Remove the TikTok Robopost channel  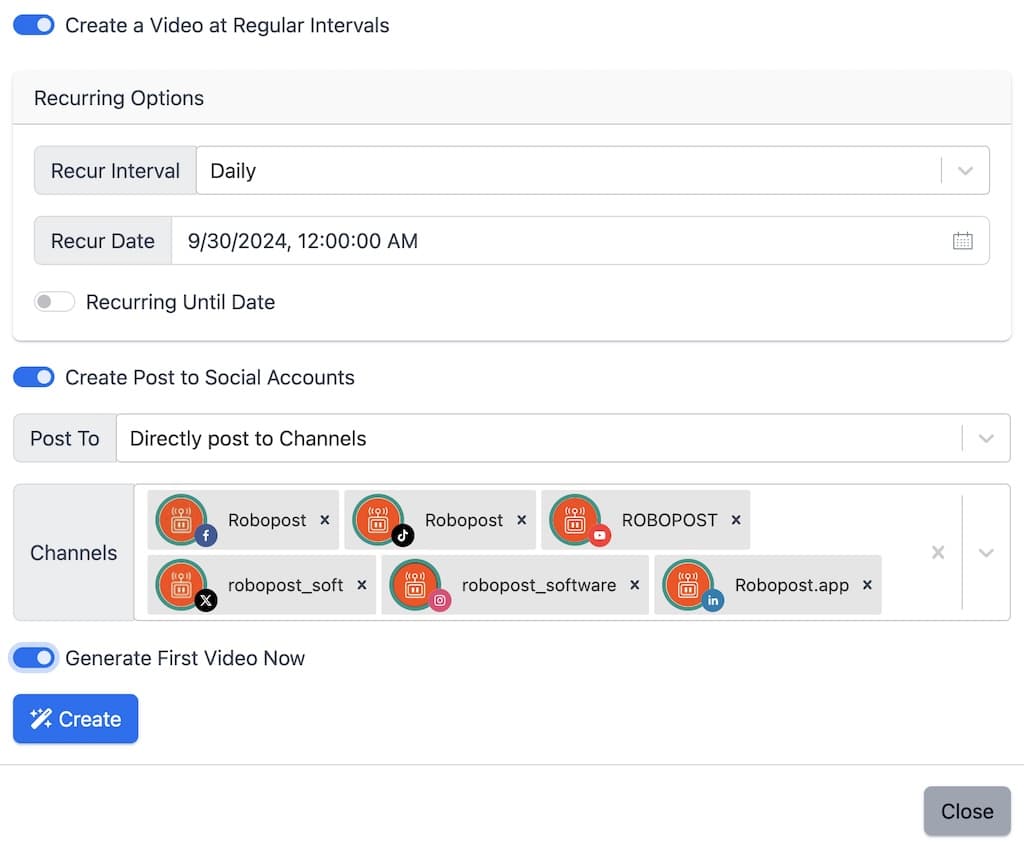click(522, 520)
